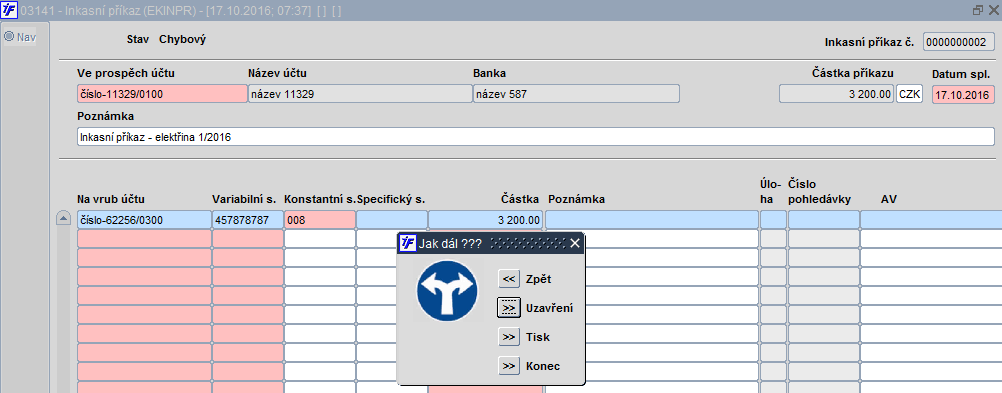Click the iF icon in dialog title

[x=407, y=243]
